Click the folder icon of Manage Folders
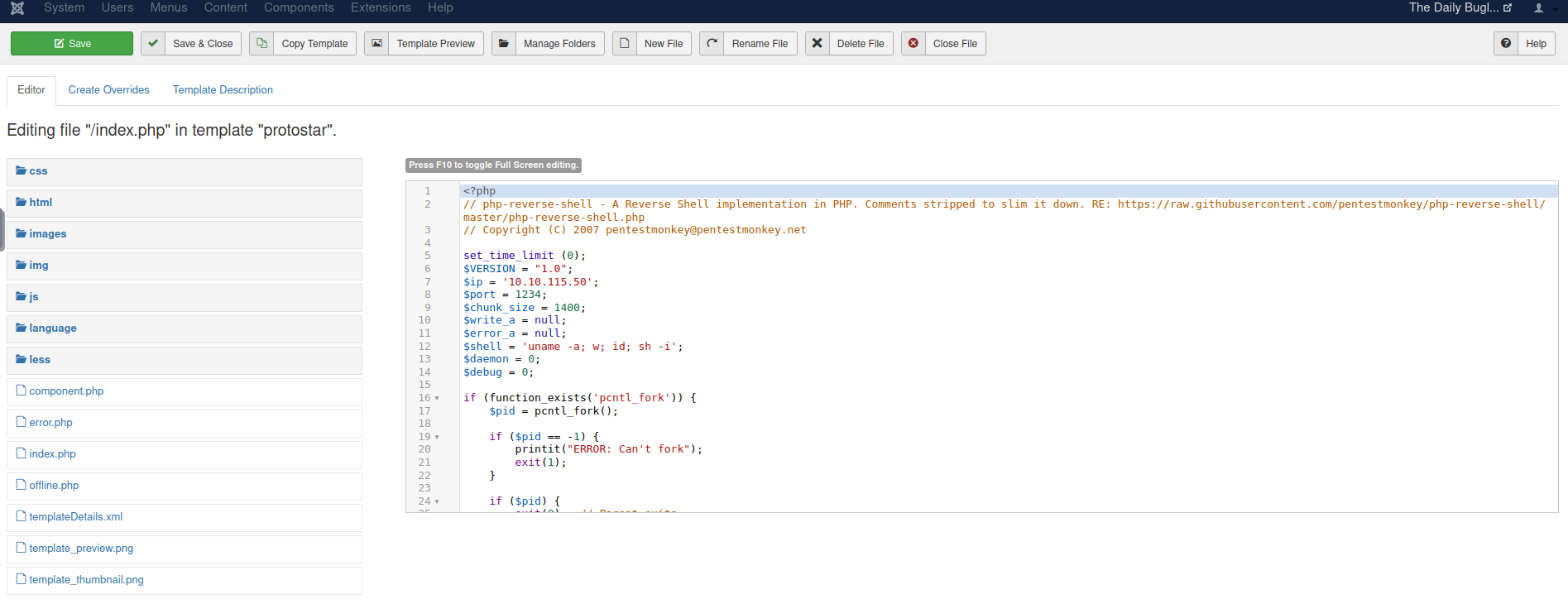The width and height of the screenshot is (1568, 604). click(x=503, y=43)
